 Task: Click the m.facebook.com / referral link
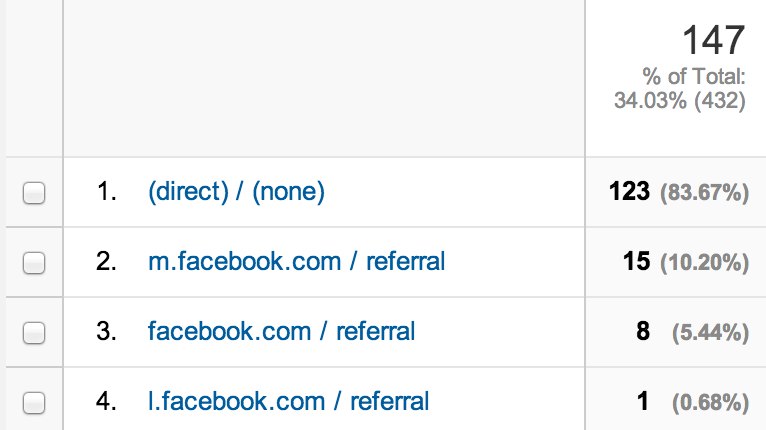pyautogui.click(x=296, y=262)
